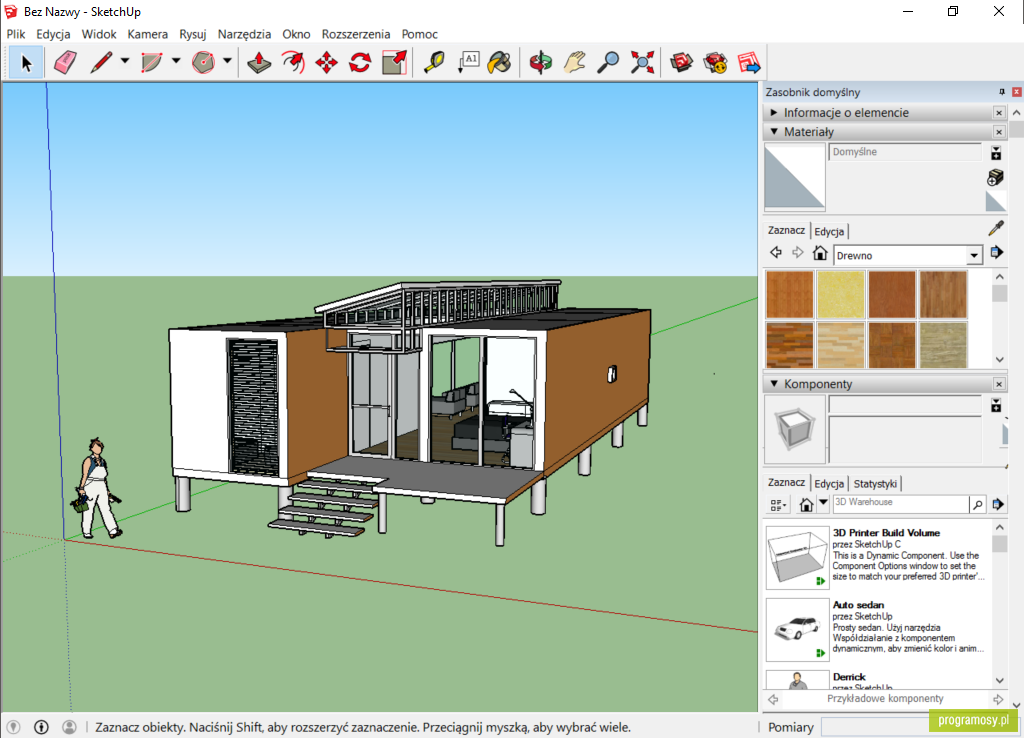Activate the Pan hand tool
Image resolution: width=1024 pixels, height=738 pixels.
pyautogui.click(x=575, y=63)
